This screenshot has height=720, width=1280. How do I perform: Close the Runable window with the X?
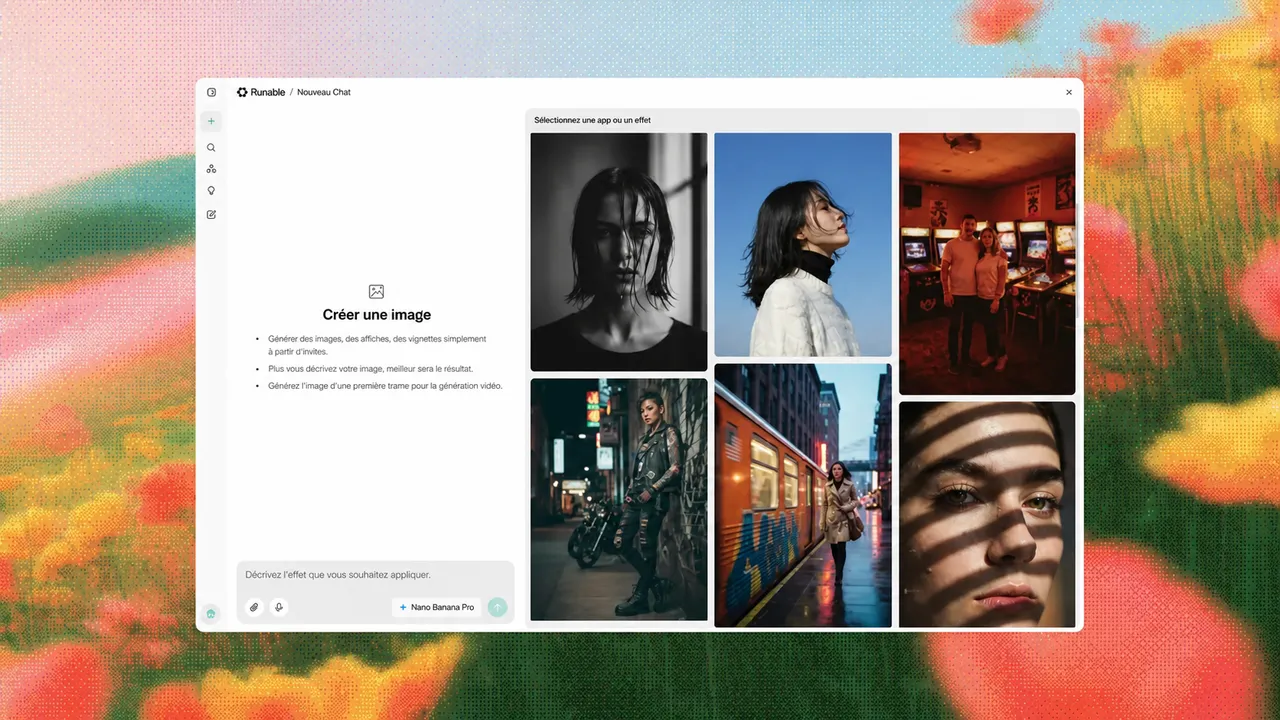point(1069,92)
